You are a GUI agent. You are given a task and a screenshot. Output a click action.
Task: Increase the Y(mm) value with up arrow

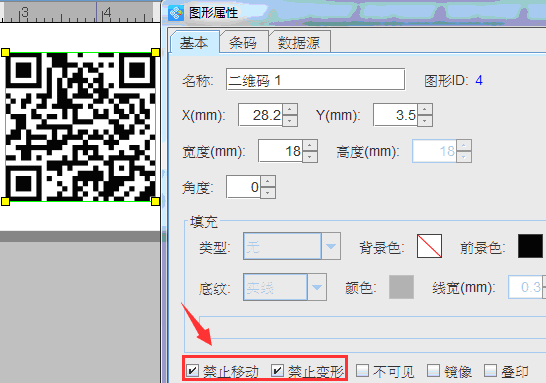425,109
